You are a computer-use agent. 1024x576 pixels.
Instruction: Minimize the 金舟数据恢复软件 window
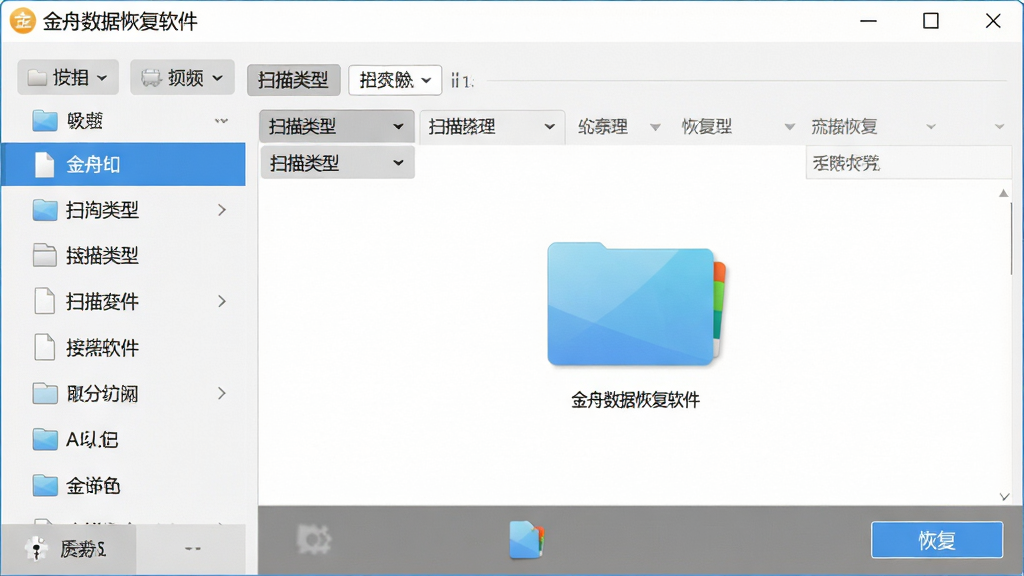coord(869,21)
